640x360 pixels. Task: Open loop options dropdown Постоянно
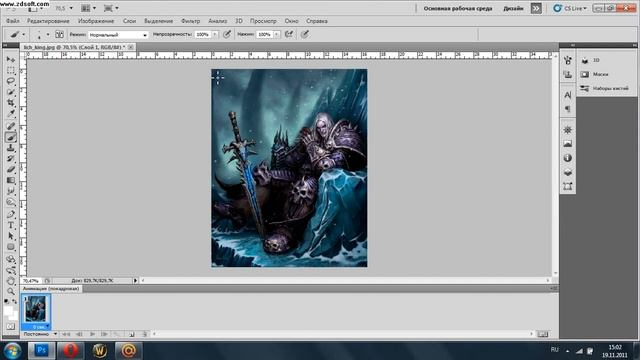point(40,334)
